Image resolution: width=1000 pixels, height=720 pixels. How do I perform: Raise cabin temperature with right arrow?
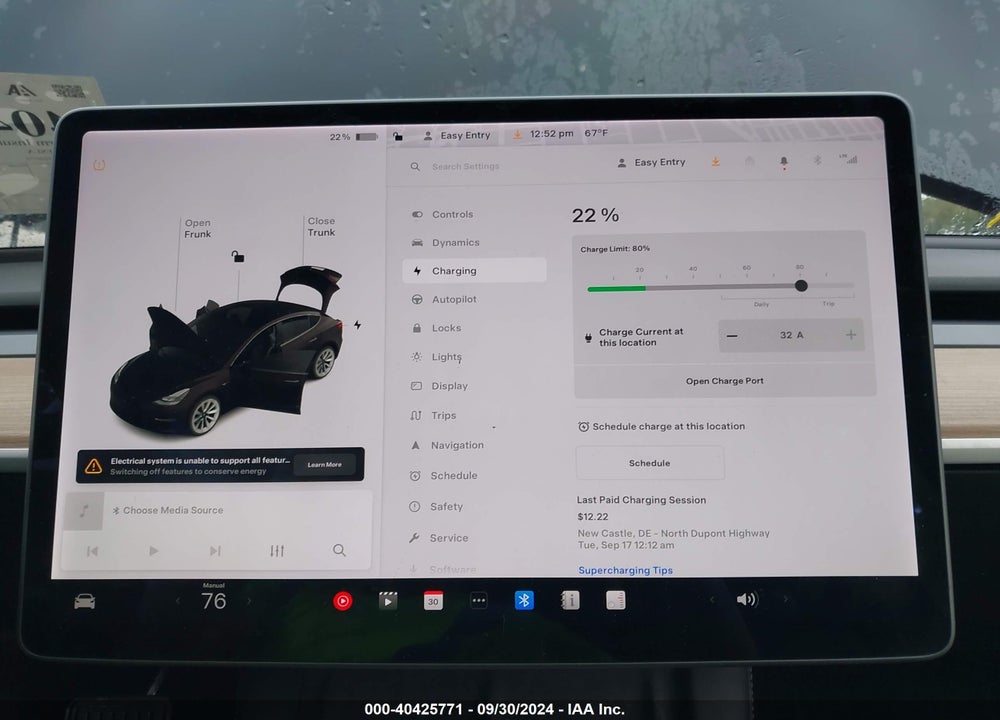(249, 601)
